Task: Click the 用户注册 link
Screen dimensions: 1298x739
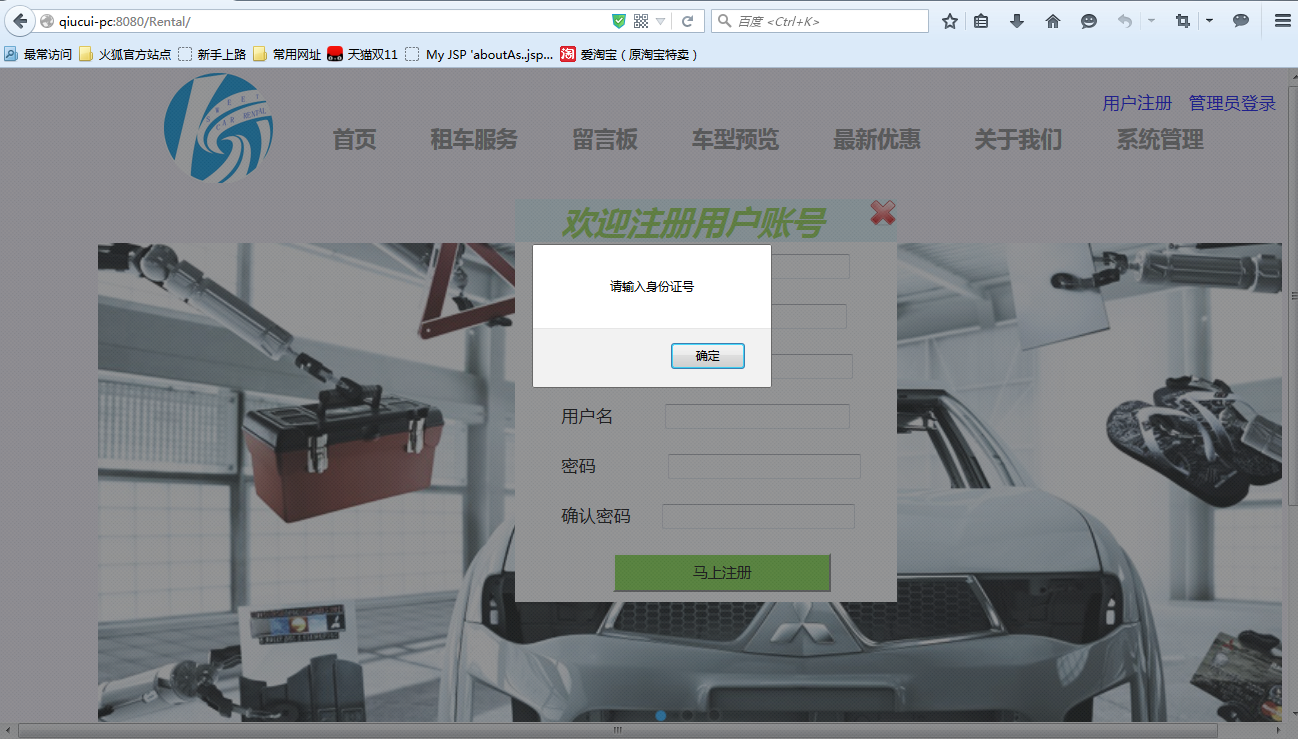Action: (1137, 103)
